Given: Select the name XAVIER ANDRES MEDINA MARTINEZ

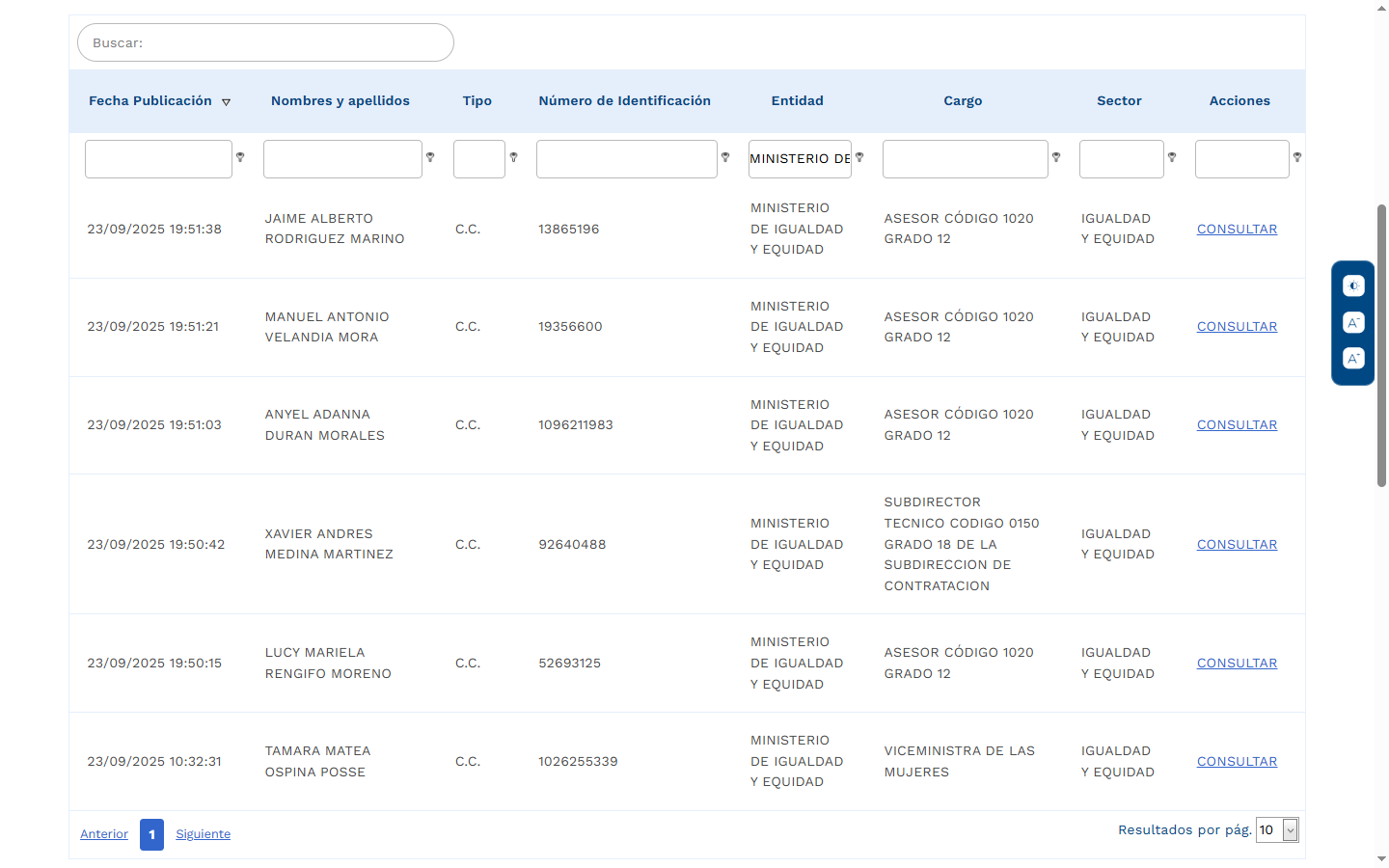Looking at the screenshot, I should tap(329, 544).
